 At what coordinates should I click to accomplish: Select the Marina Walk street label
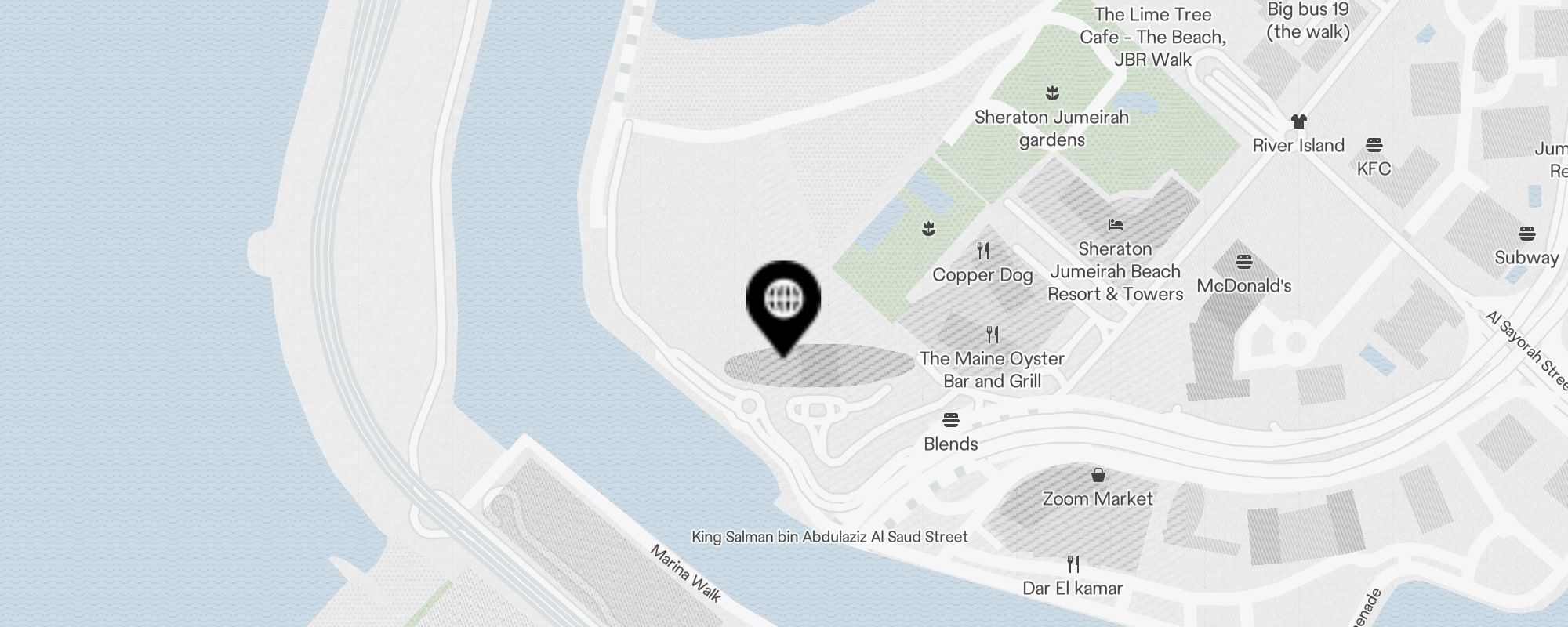pos(685,574)
